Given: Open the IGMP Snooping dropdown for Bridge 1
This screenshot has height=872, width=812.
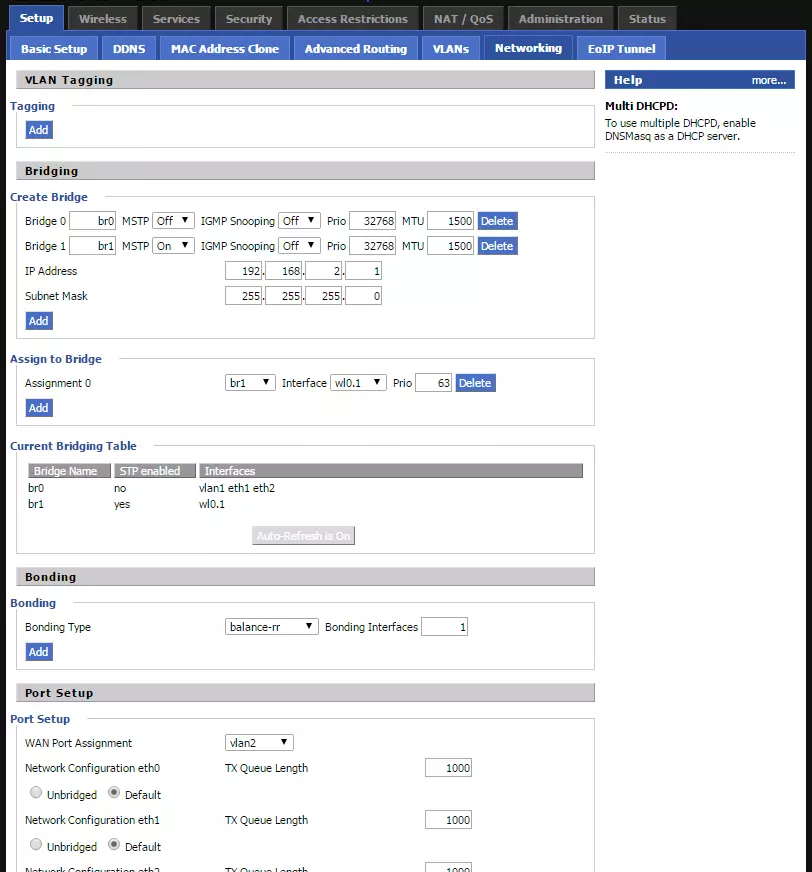Looking at the screenshot, I should coord(299,245).
